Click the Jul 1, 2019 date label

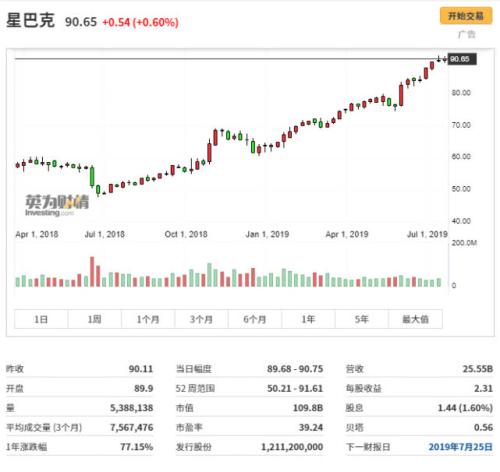tap(427, 234)
